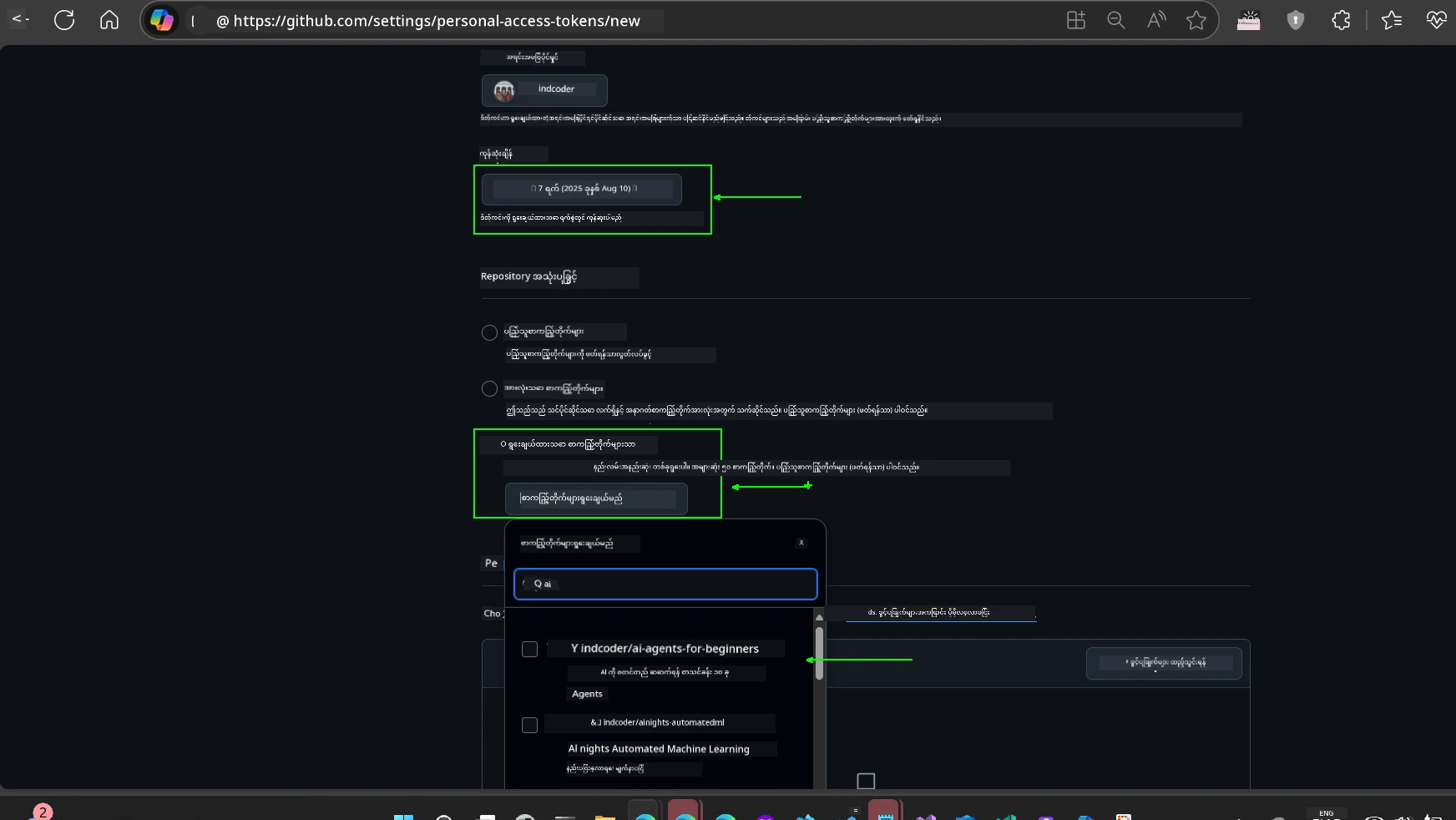The width and height of the screenshot is (1456, 820).
Task: Click the browser Back arrow
Action: click(18, 20)
